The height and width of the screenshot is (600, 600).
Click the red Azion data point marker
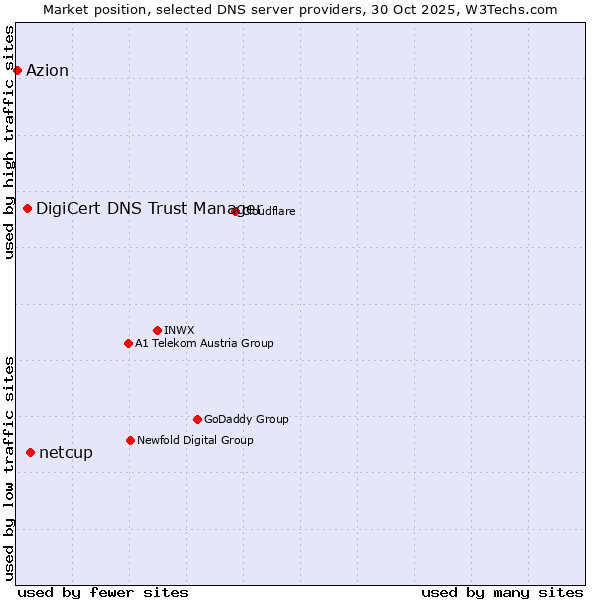point(17,70)
